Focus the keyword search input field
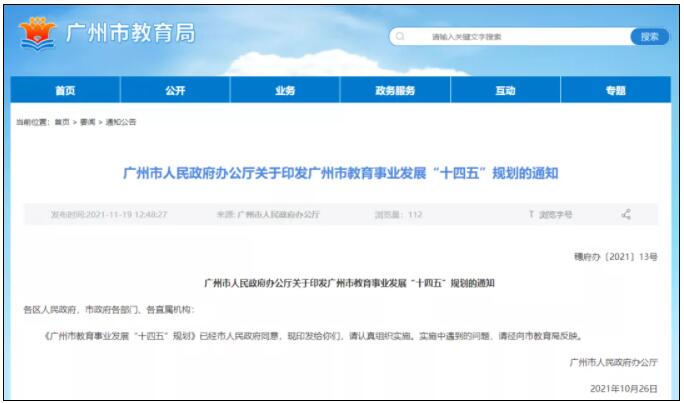Screen dimensions: 684x403 (x=510, y=37)
